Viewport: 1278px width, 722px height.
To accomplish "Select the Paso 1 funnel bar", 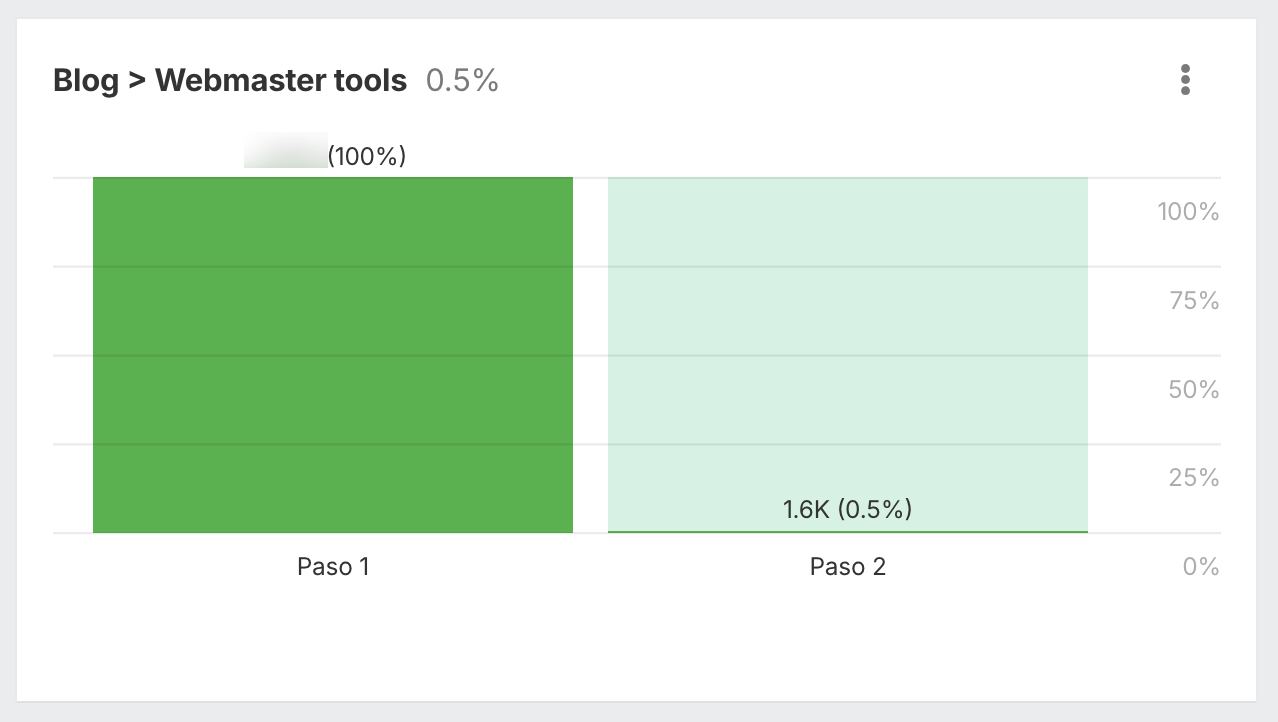I will (332, 353).
